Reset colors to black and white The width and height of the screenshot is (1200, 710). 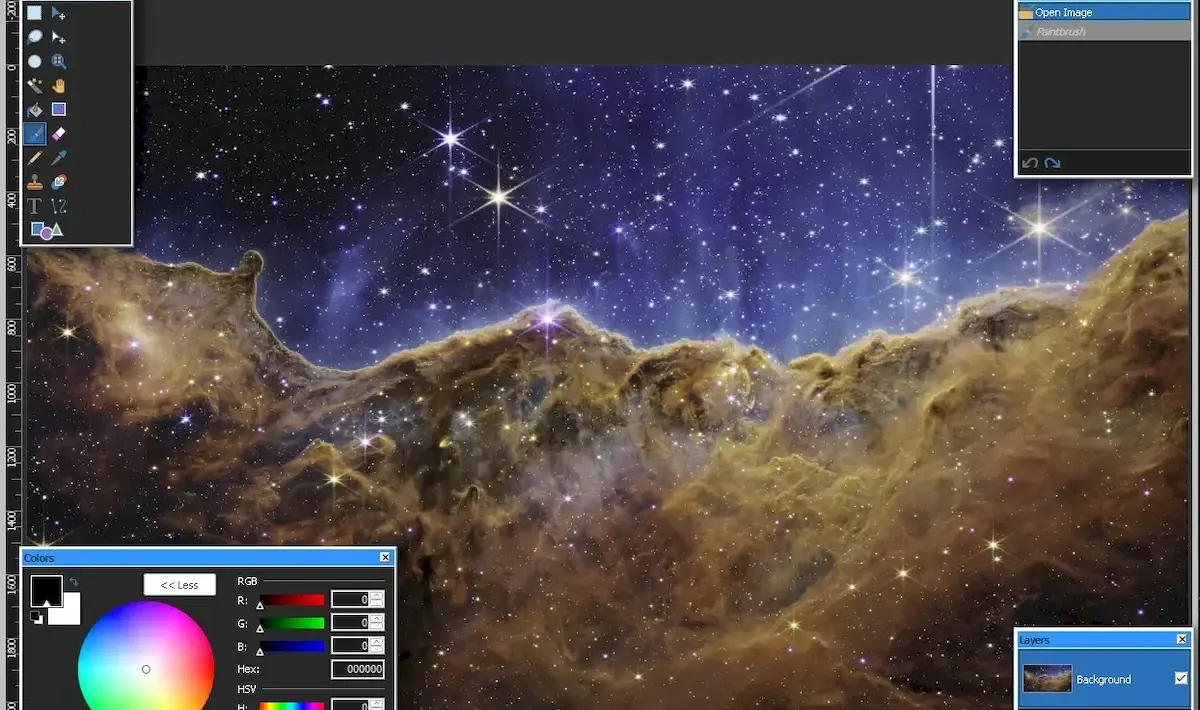[x=36, y=617]
